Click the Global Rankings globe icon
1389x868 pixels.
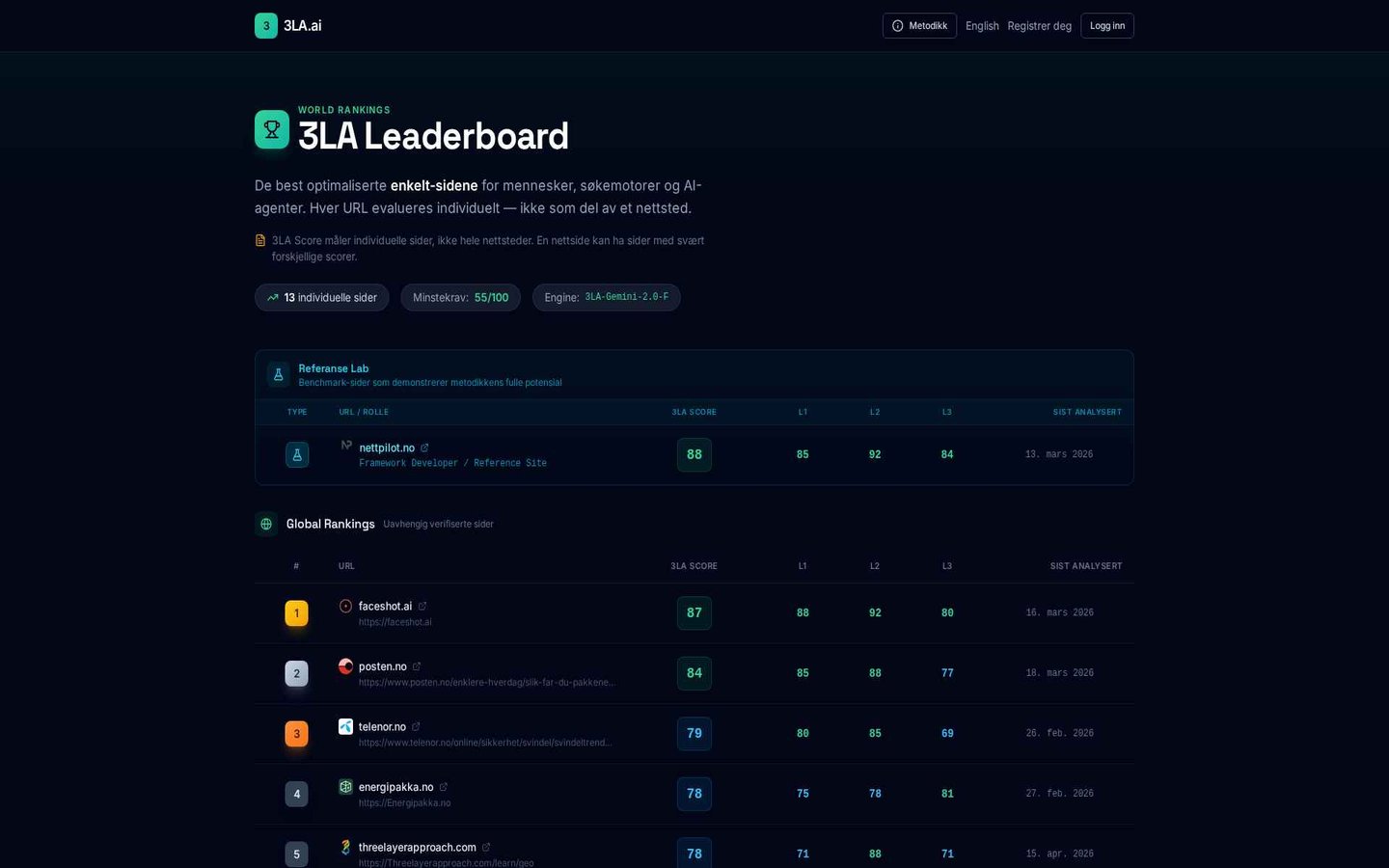[x=266, y=524]
